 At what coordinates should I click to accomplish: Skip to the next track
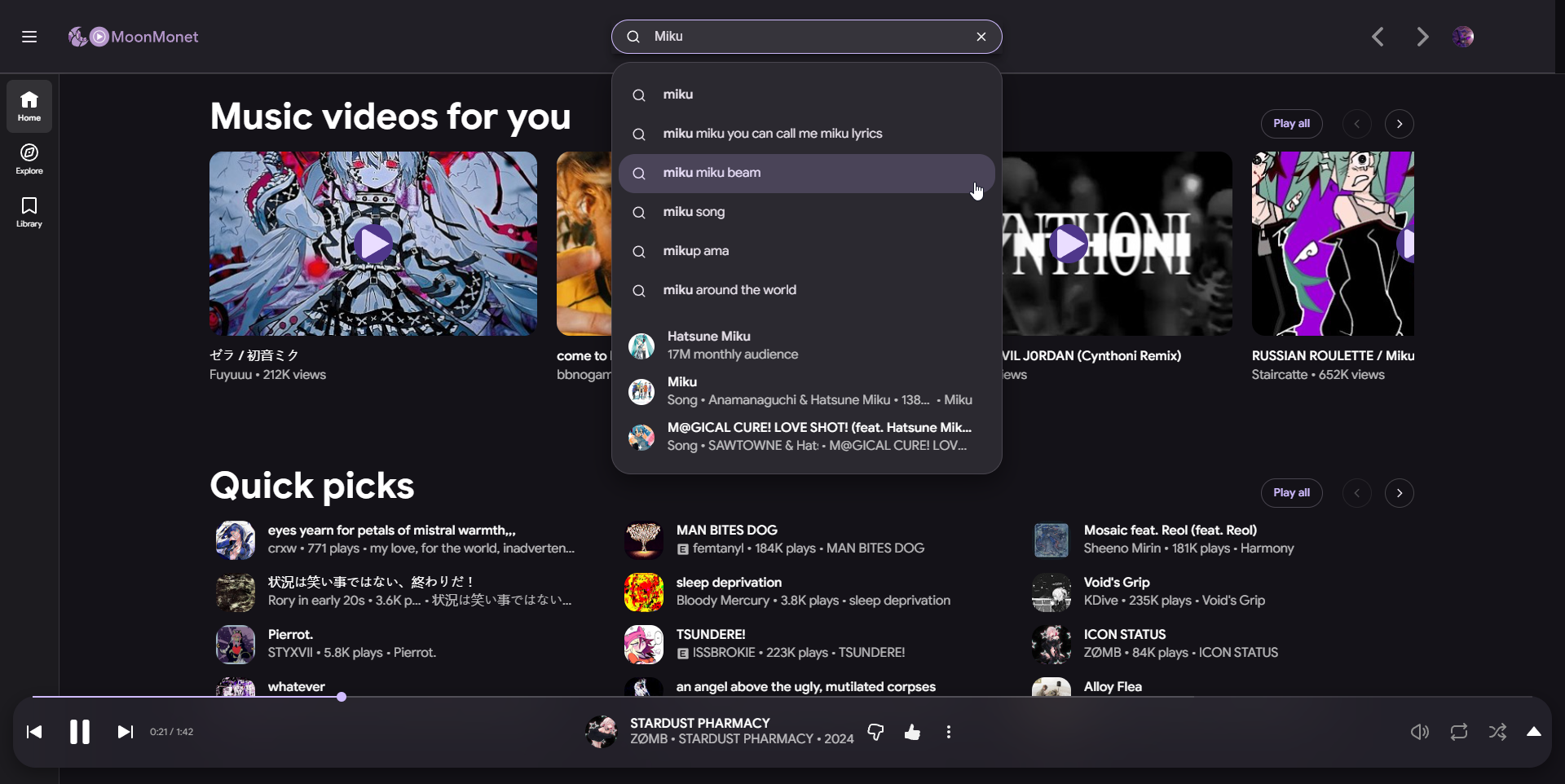point(126,732)
